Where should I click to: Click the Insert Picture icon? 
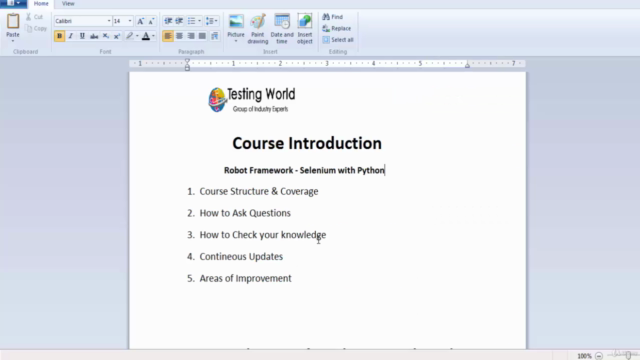pyautogui.click(x=236, y=21)
